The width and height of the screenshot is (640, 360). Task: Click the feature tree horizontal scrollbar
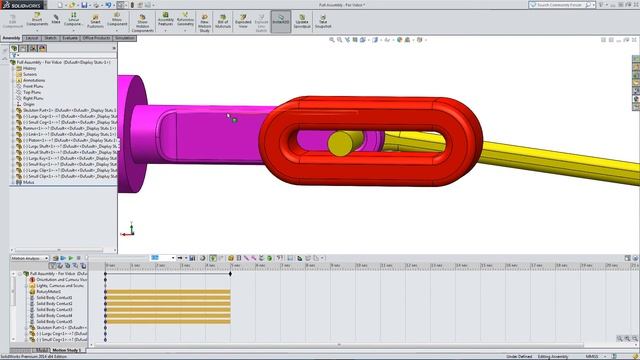[x=59, y=250]
